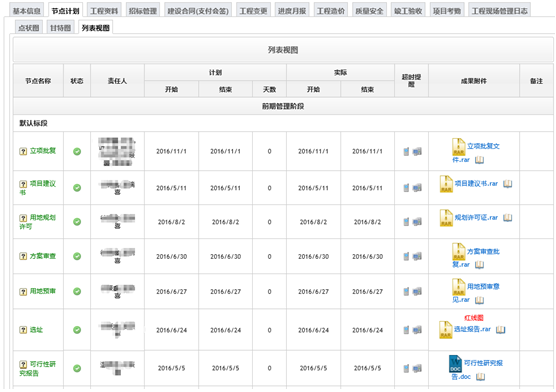The image size is (556, 392).
Task: Switch to the 进度月报 tab
Action: coord(292,11)
